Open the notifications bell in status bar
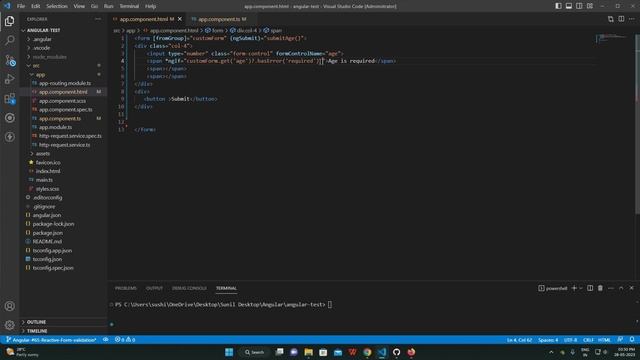640x360 pixels. (632, 340)
